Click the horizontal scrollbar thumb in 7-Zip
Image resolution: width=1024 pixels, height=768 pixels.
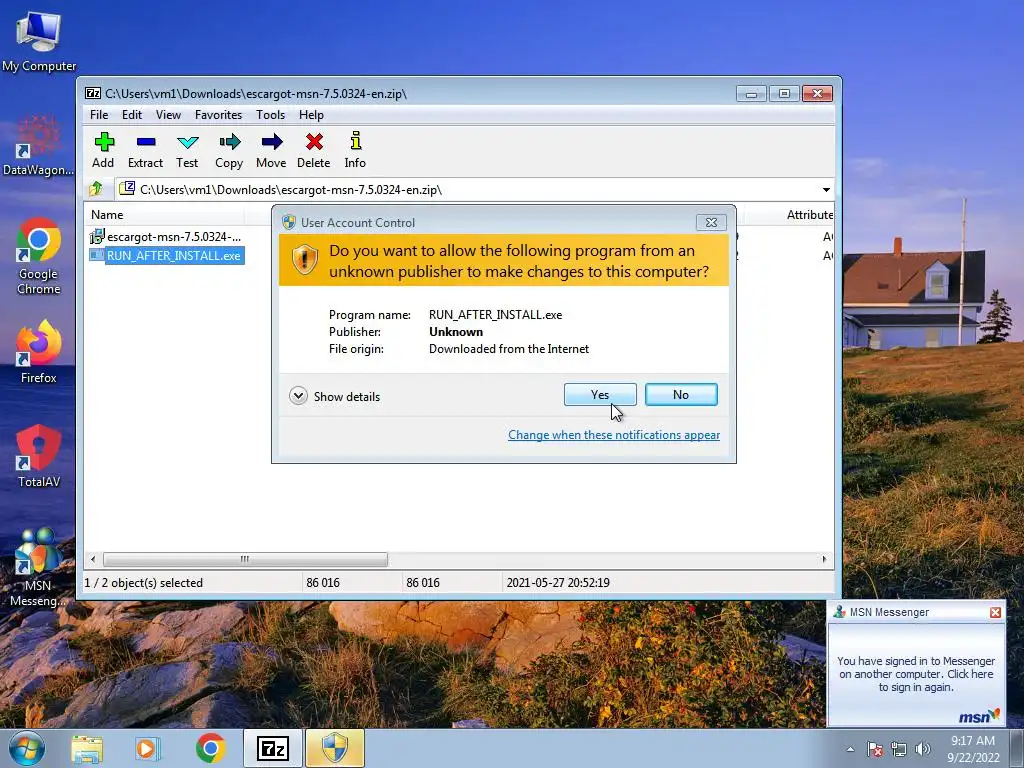245,559
